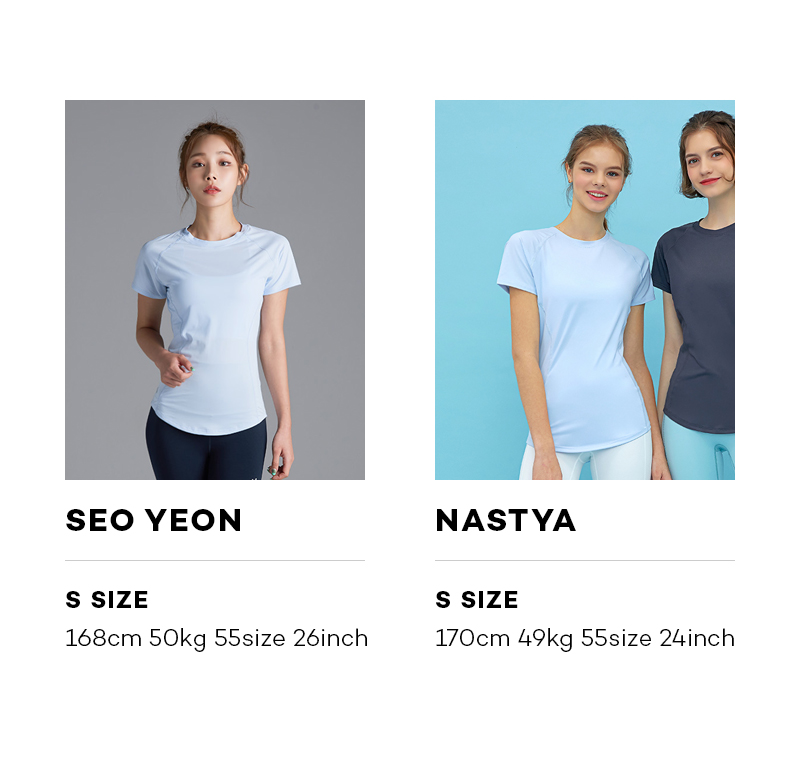Click the light blue shirt on gray background
Viewport: 800px width, 760px height.
(x=214, y=326)
